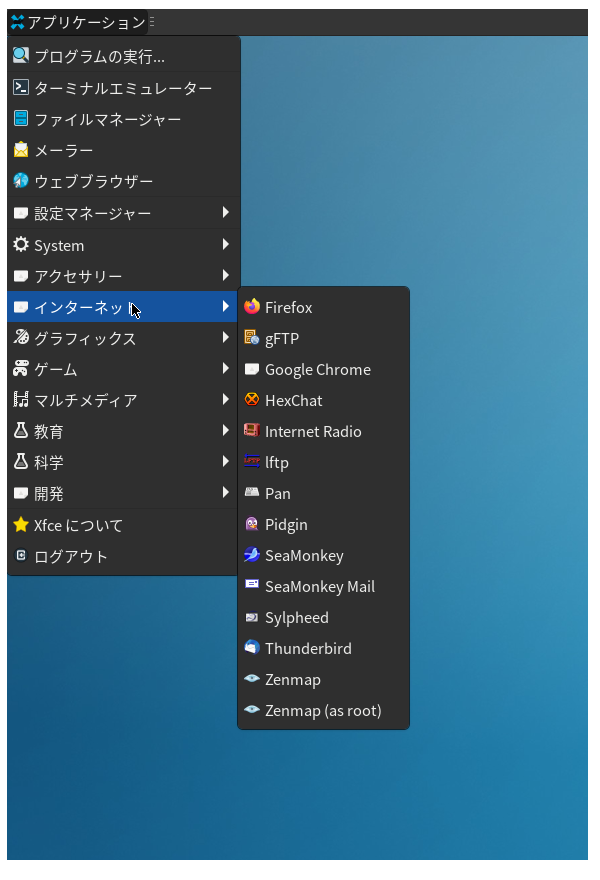Click the flask icon beside 科学
Image resolution: width=600 pixels, height=880 pixels.
click(x=21, y=461)
